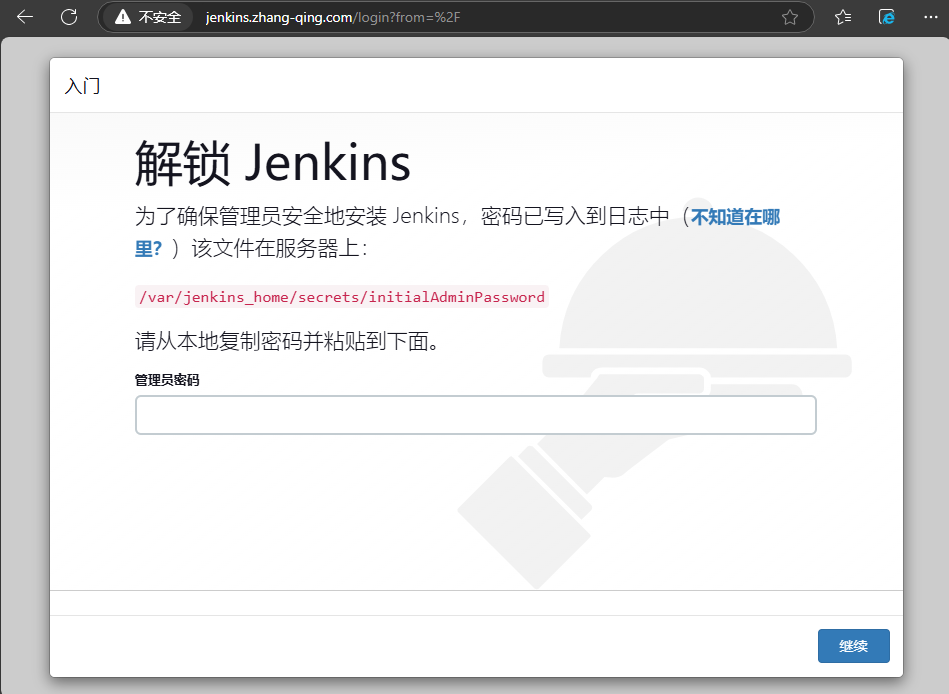Open the browser's three-dot menu
949x694 pixels.
[931, 17]
